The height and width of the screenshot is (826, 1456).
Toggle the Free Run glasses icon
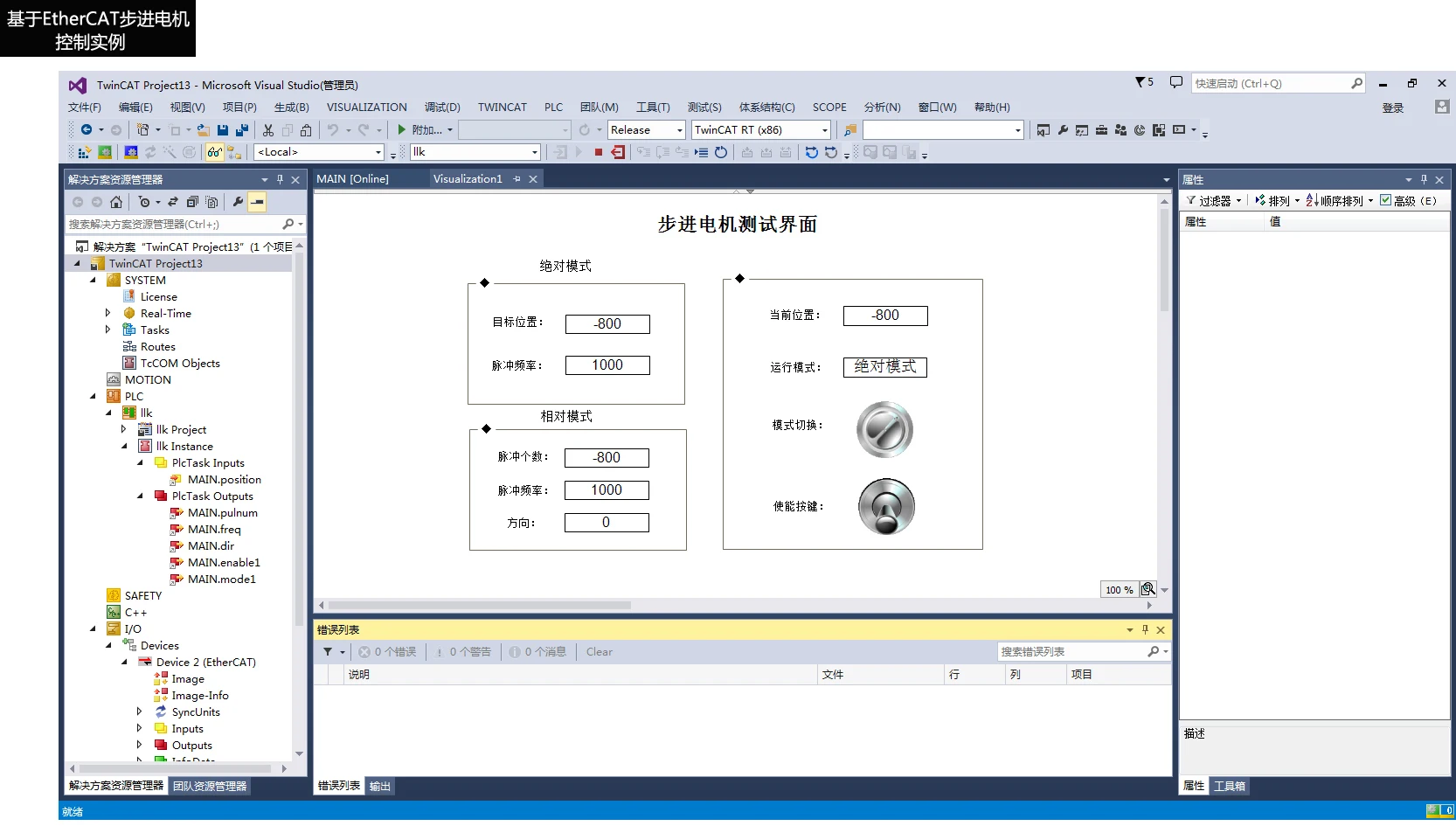[x=214, y=152]
